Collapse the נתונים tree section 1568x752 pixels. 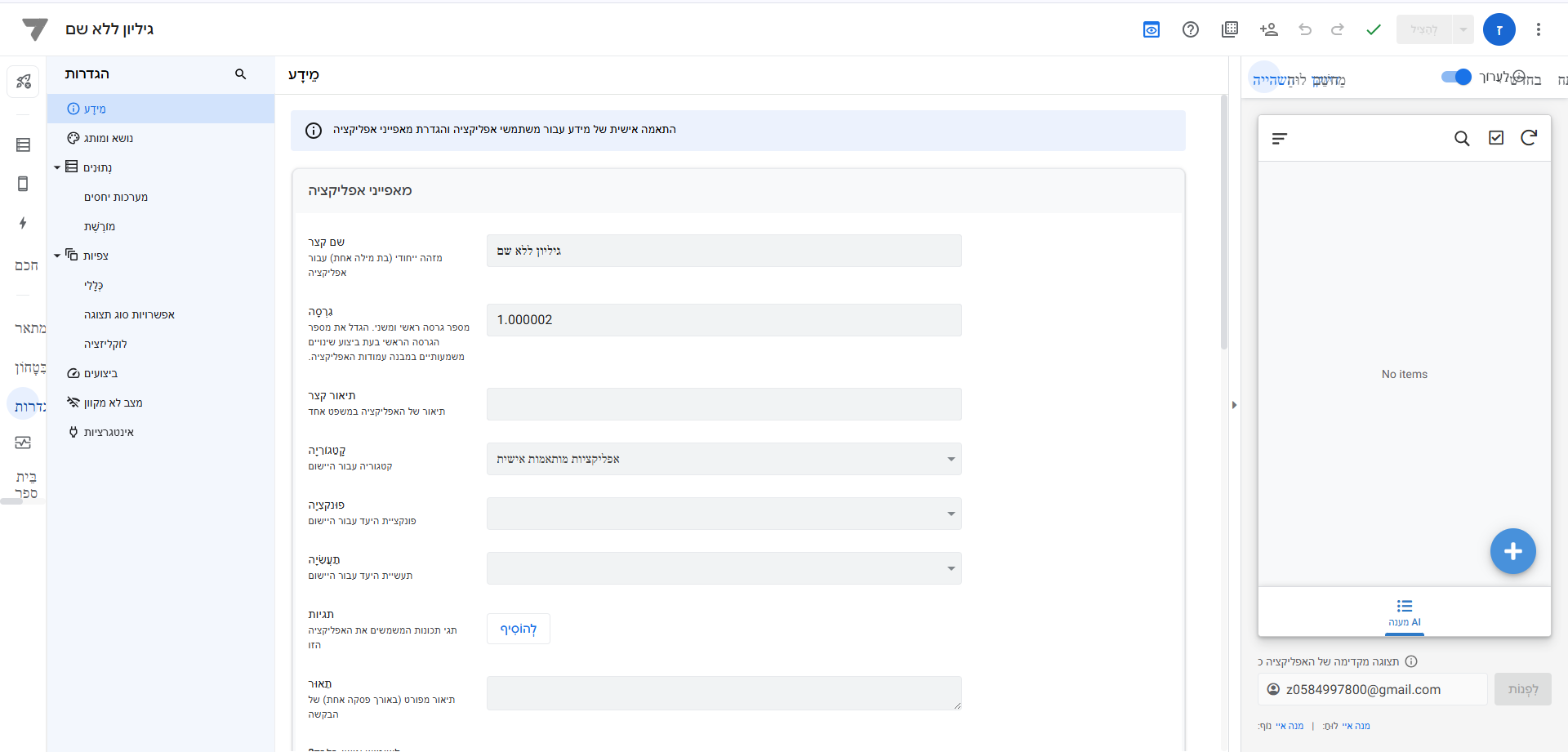[57, 167]
